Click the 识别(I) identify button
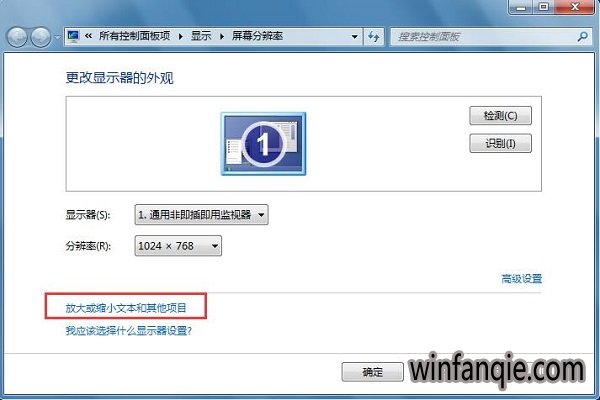The width and height of the screenshot is (600, 400). [x=501, y=144]
